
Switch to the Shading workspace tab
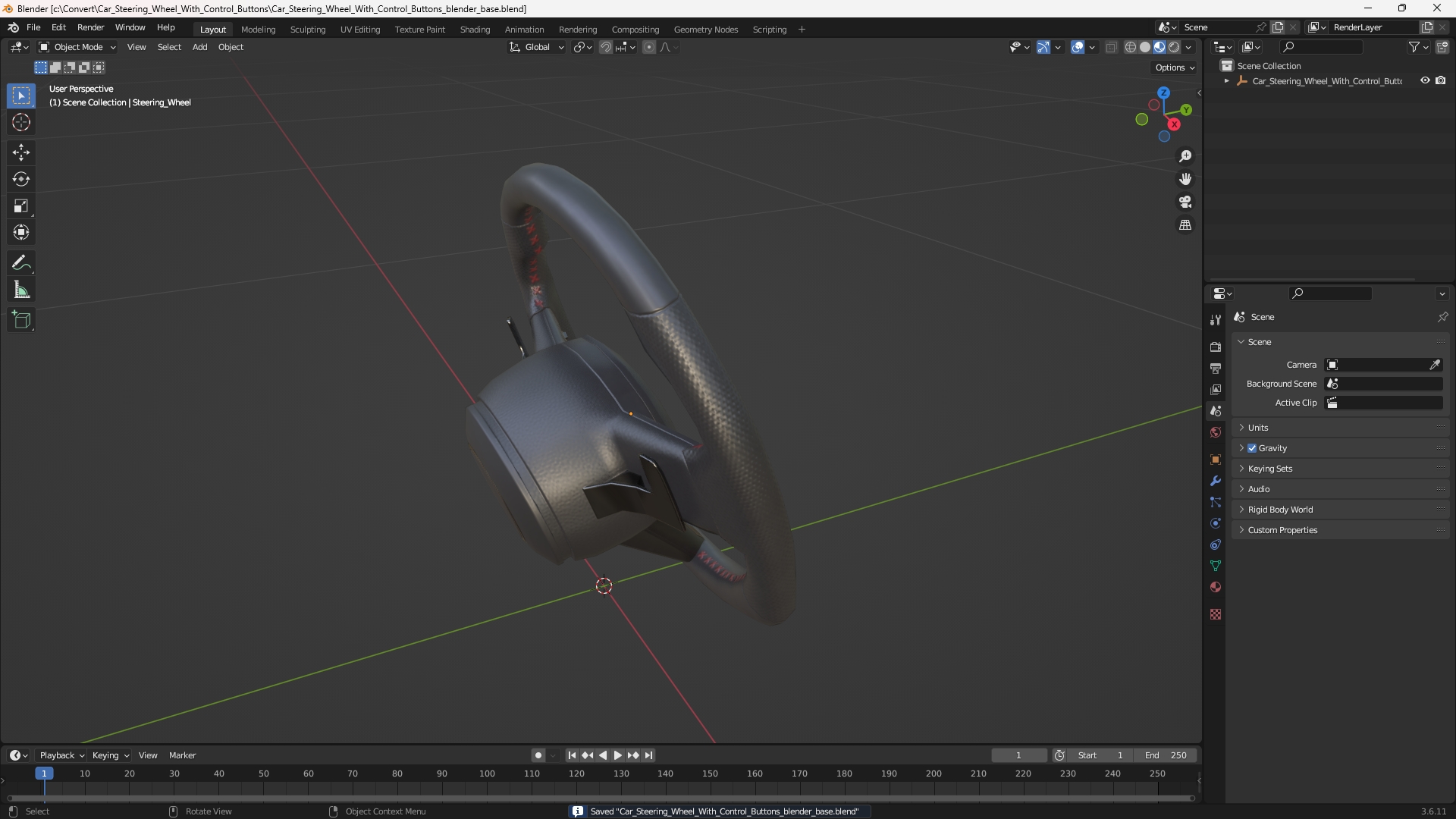[475, 30]
